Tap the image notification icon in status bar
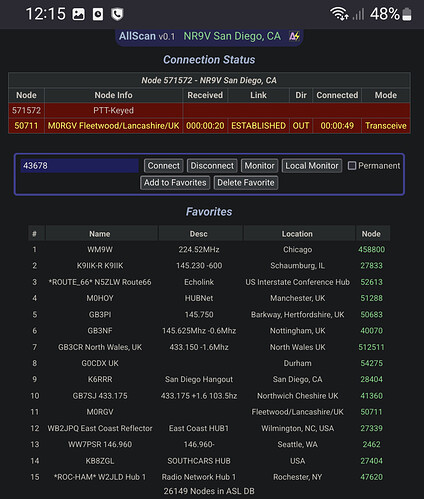The height and width of the screenshot is (499, 424). click(x=79, y=14)
